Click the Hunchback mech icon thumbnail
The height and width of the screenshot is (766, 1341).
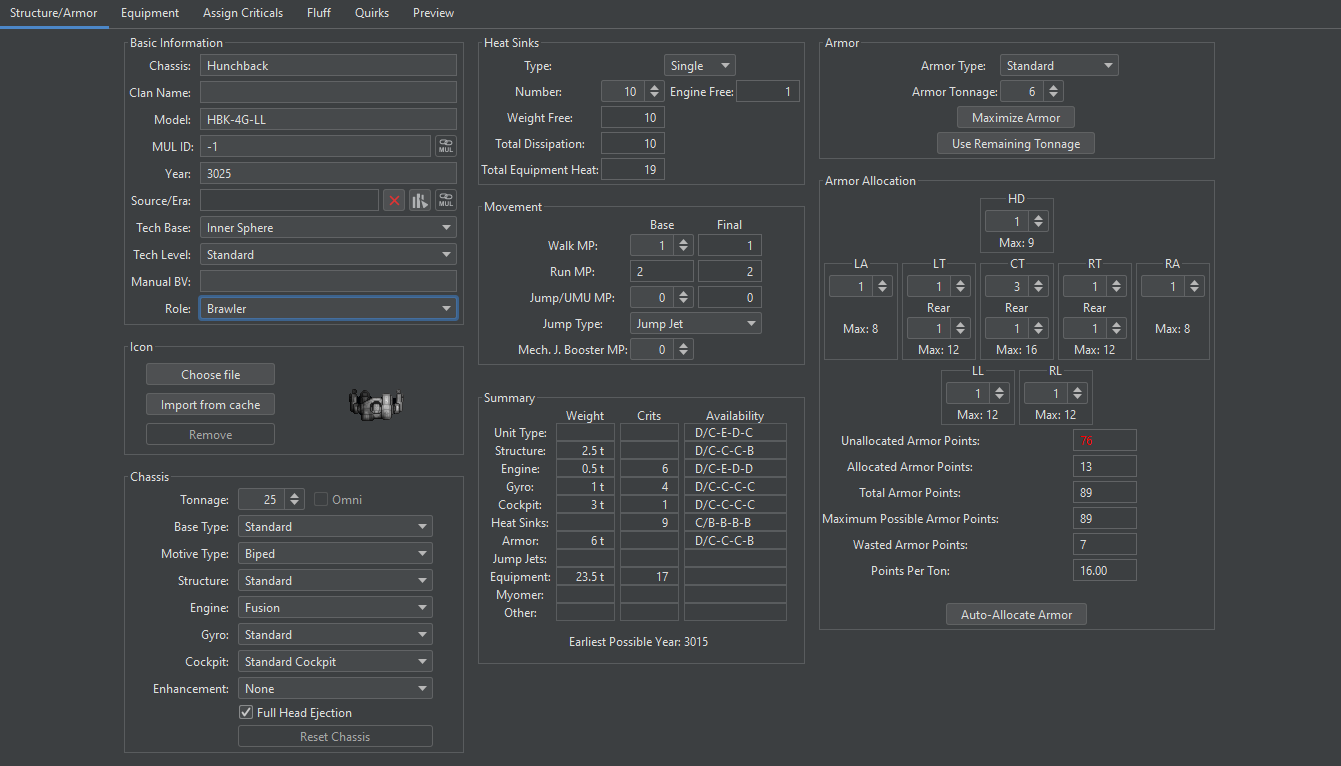[375, 403]
